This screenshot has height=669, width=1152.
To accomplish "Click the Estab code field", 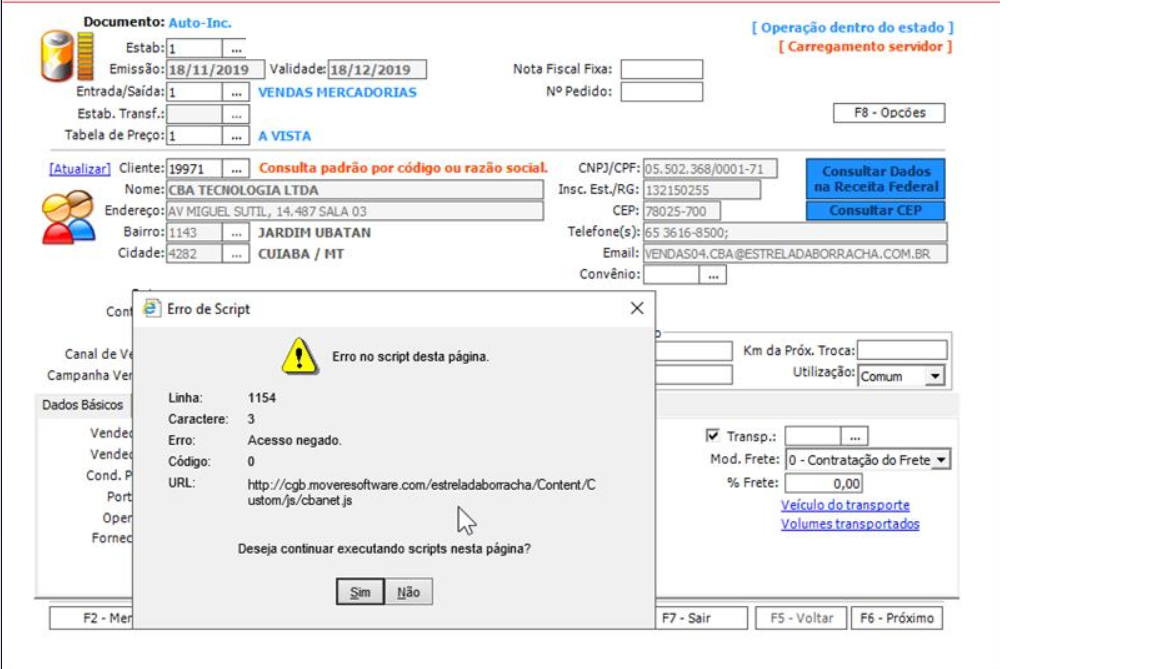I will pos(195,48).
